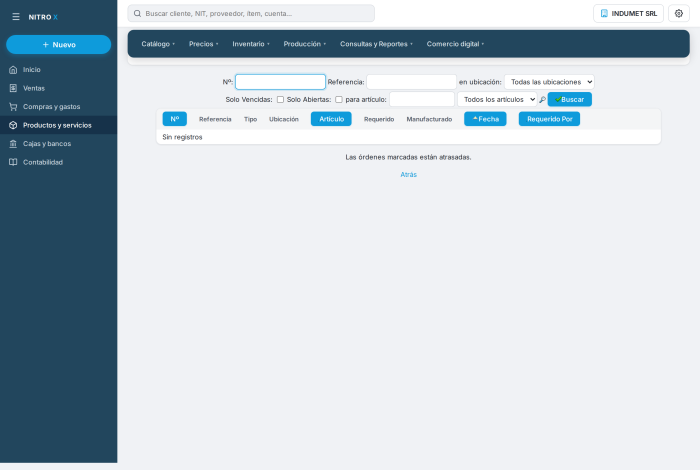
Task: Click the Ubicación column header text
Action: [283, 119]
